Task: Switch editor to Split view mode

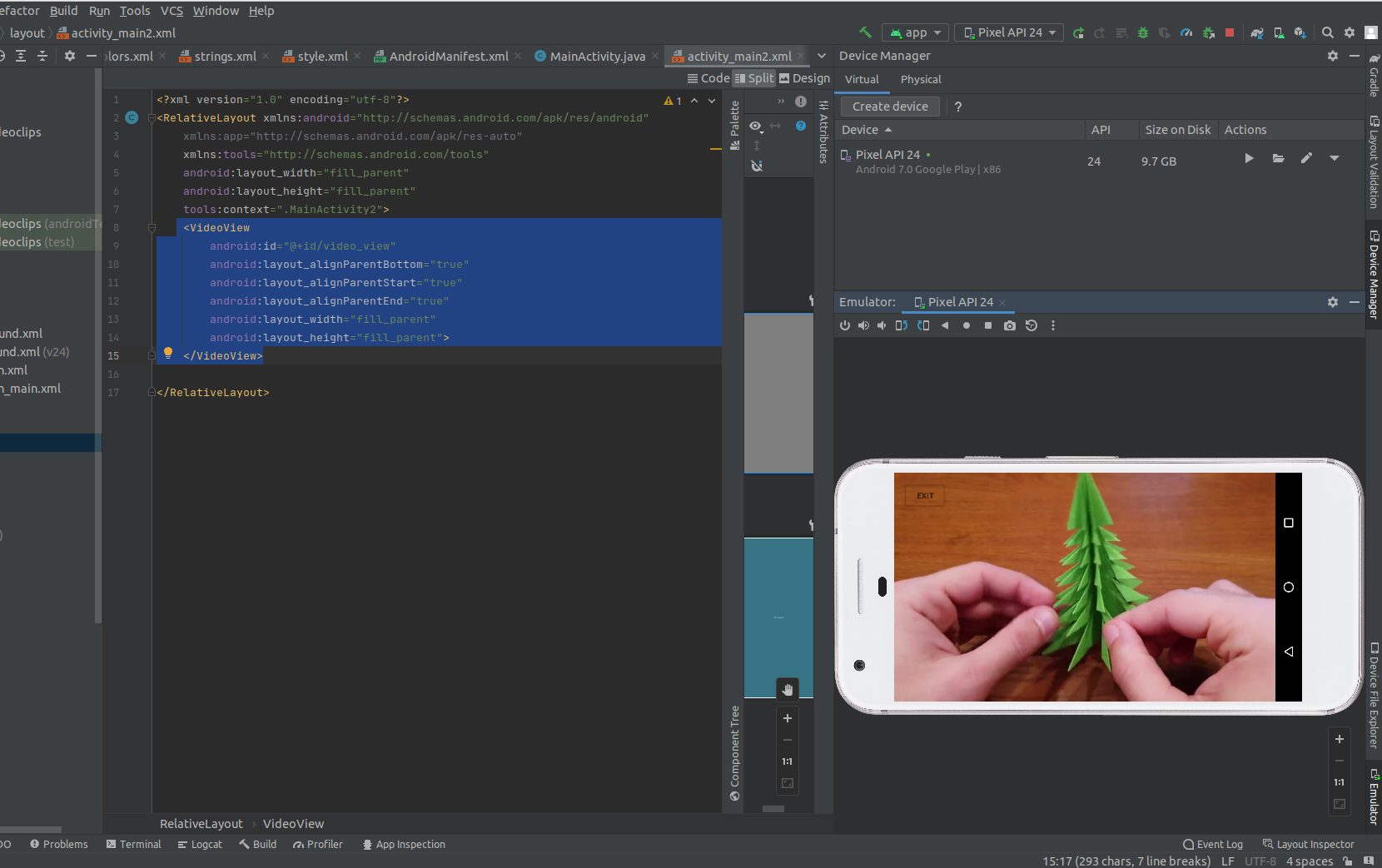Action: click(x=754, y=78)
